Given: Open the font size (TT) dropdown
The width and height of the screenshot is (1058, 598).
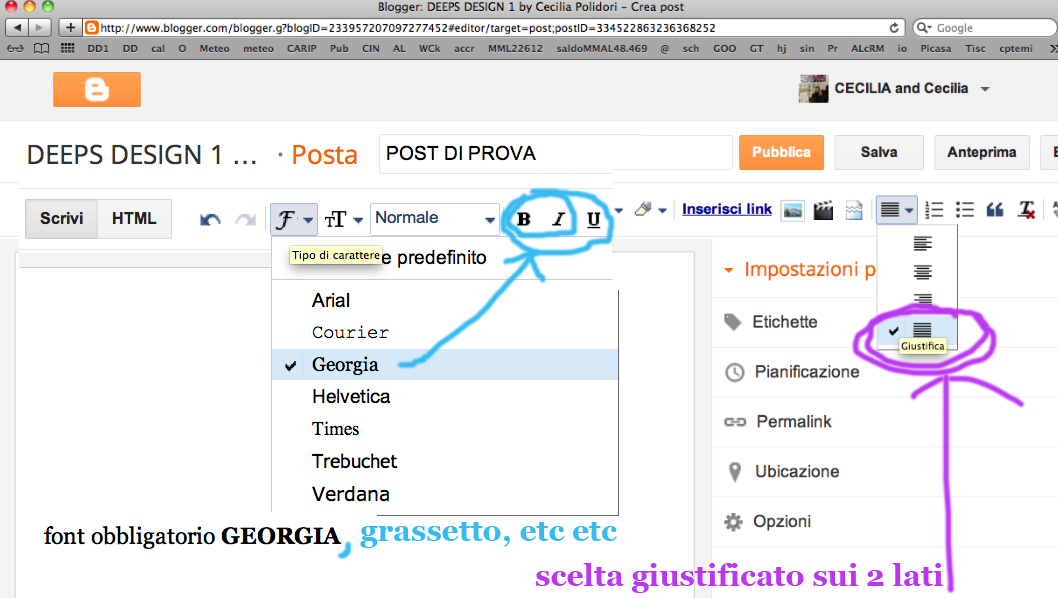Looking at the screenshot, I should (343, 219).
